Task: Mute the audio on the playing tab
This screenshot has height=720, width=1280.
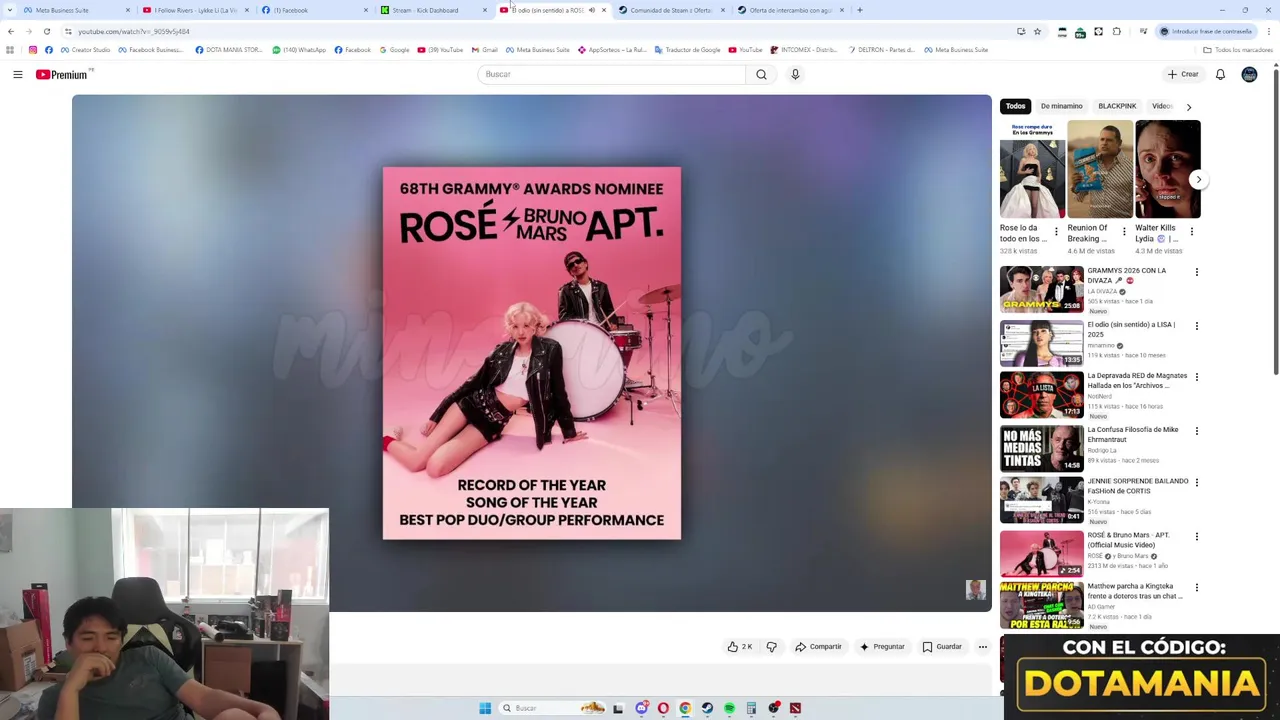Action: [591, 10]
